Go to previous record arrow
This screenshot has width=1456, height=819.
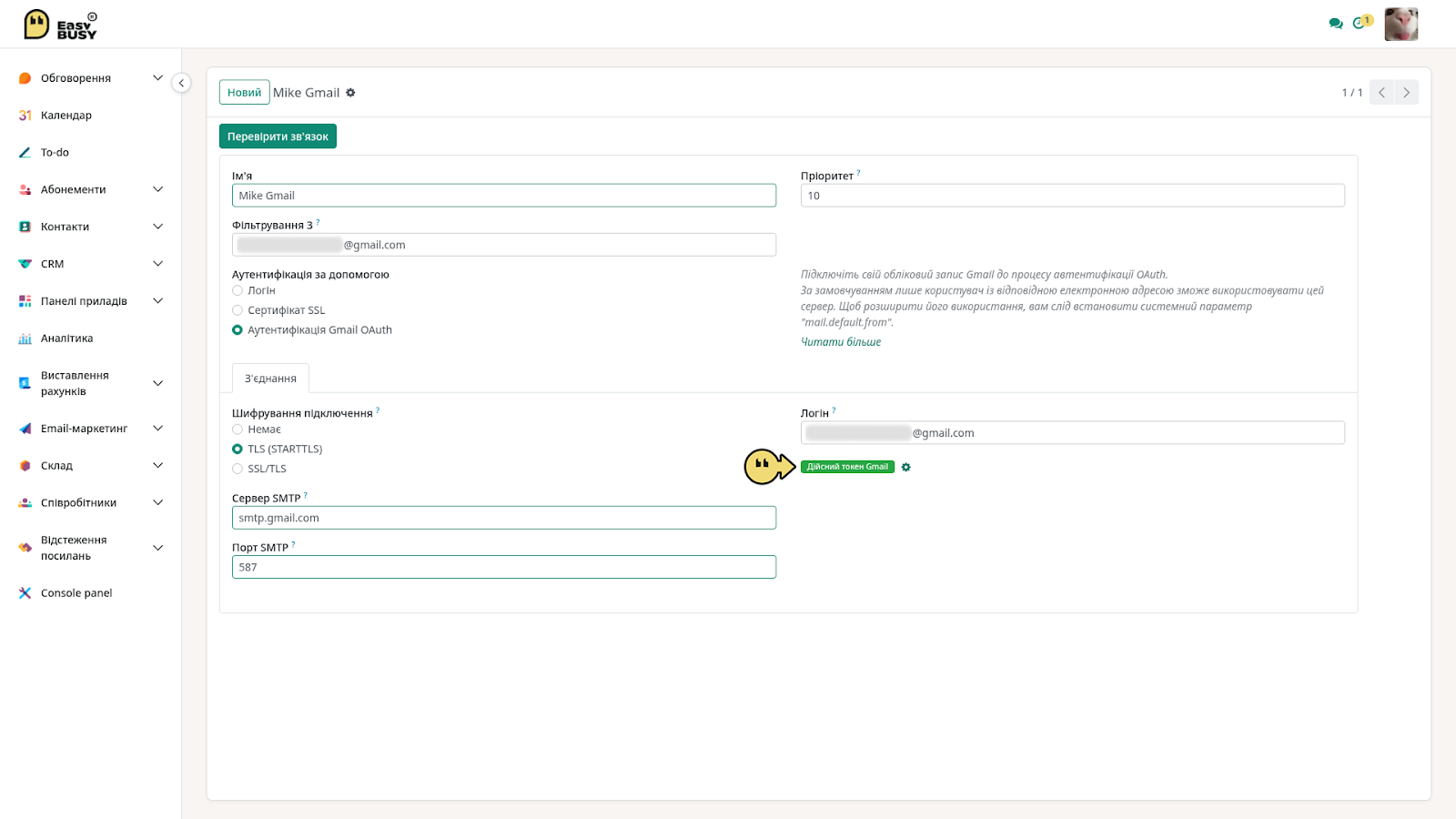1381,93
